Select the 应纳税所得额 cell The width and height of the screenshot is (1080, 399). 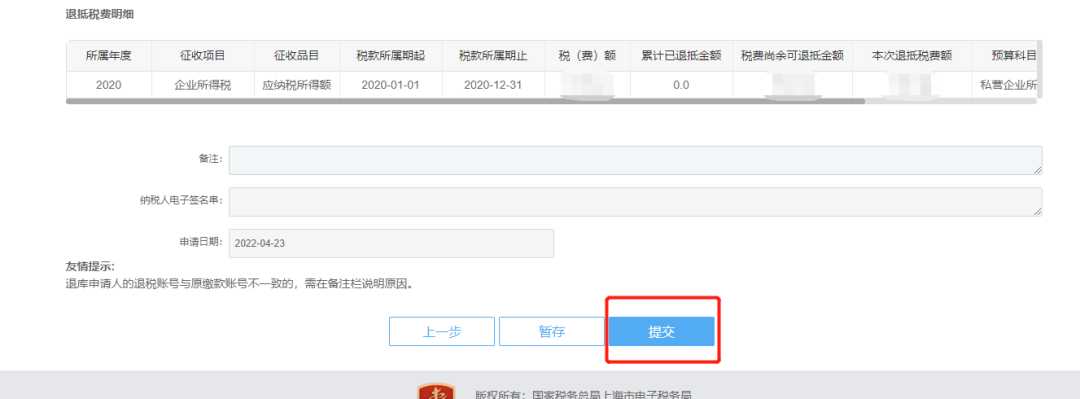tap(297, 85)
